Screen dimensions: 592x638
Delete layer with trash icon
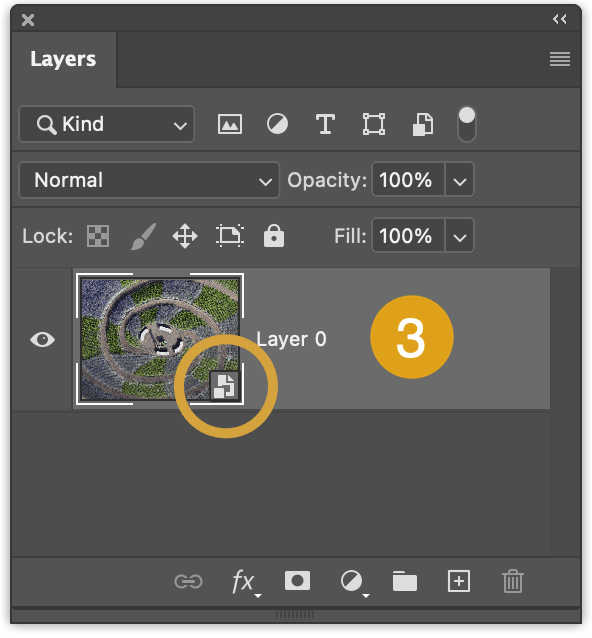coord(513,581)
